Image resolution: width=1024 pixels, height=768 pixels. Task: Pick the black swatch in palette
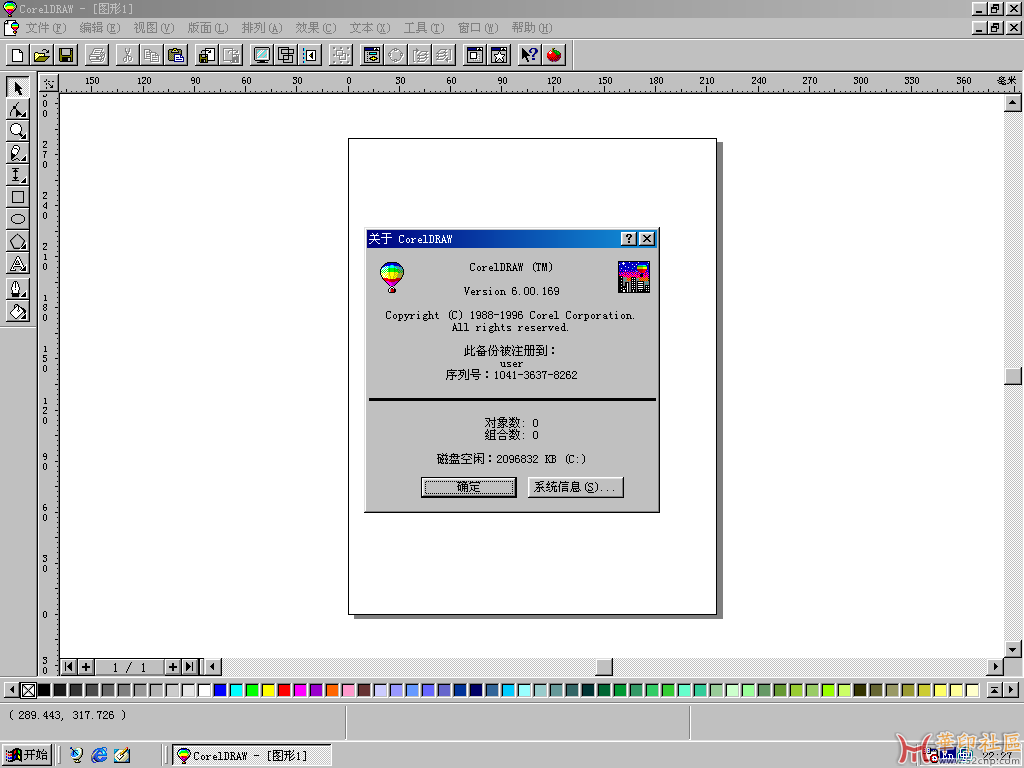click(x=44, y=690)
